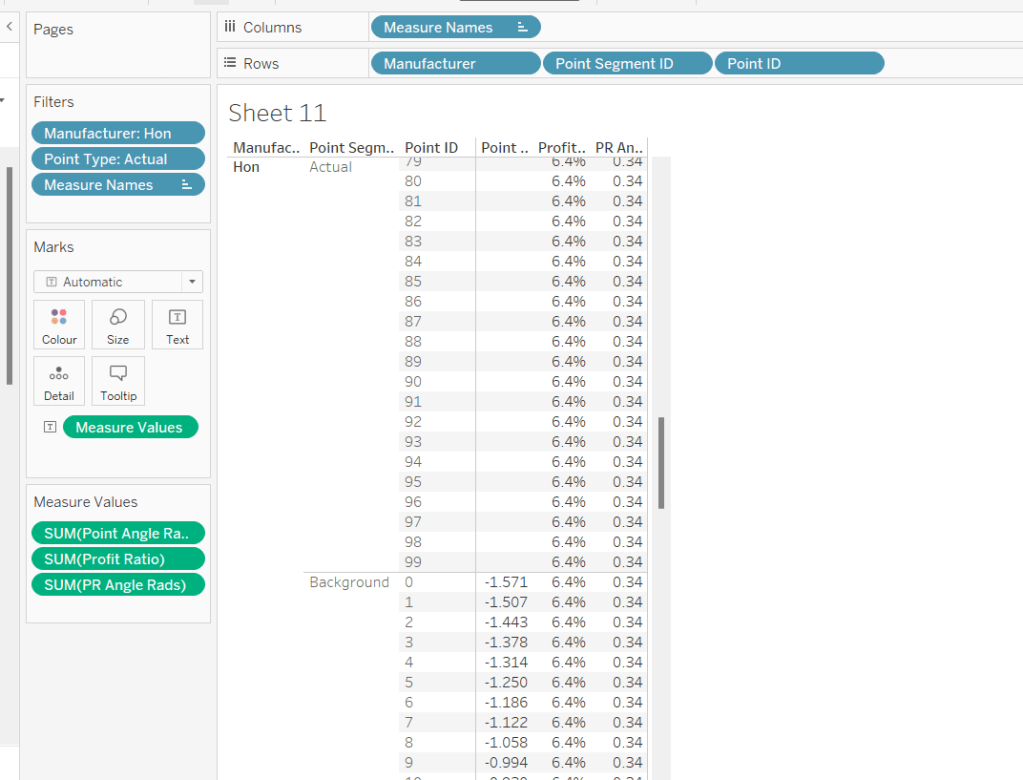The height and width of the screenshot is (780, 1023).
Task: Open the Size marks card
Action: (118, 324)
